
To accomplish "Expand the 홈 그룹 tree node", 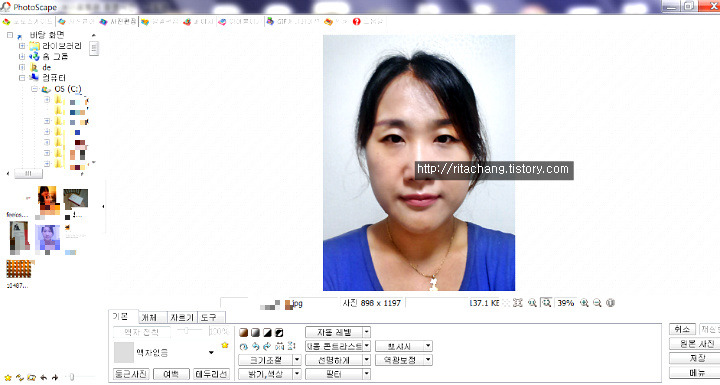I will [x=22, y=57].
